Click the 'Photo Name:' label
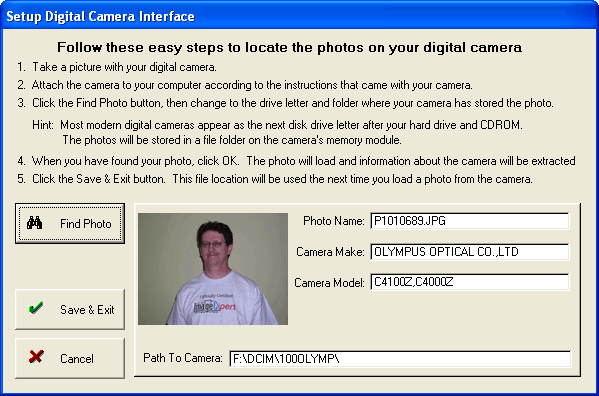This screenshot has width=599, height=396. pos(333,221)
